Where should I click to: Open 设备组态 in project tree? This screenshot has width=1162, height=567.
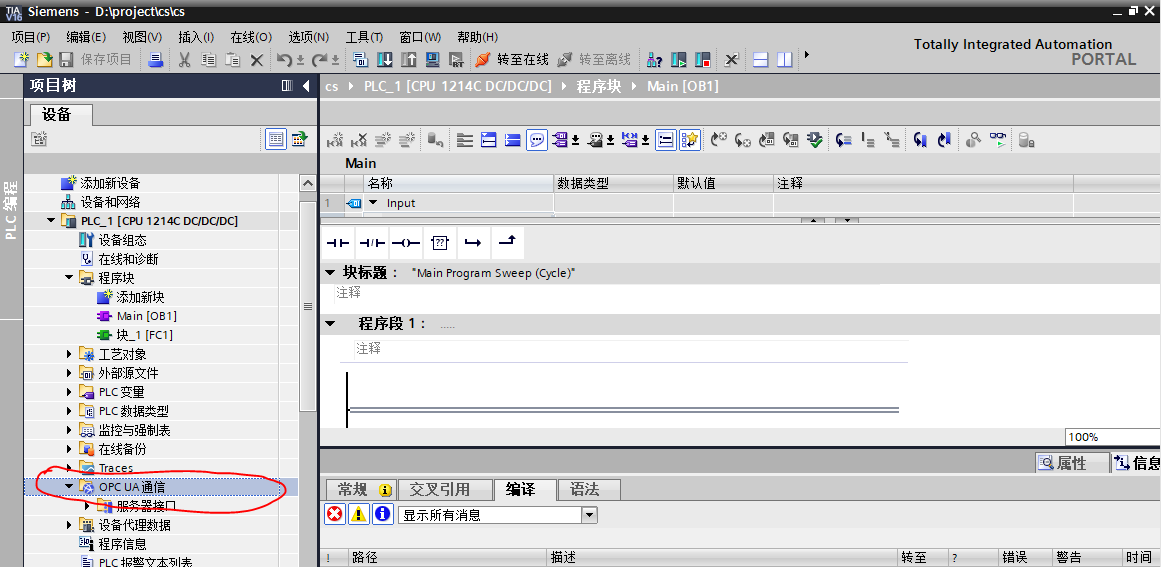click(122, 240)
